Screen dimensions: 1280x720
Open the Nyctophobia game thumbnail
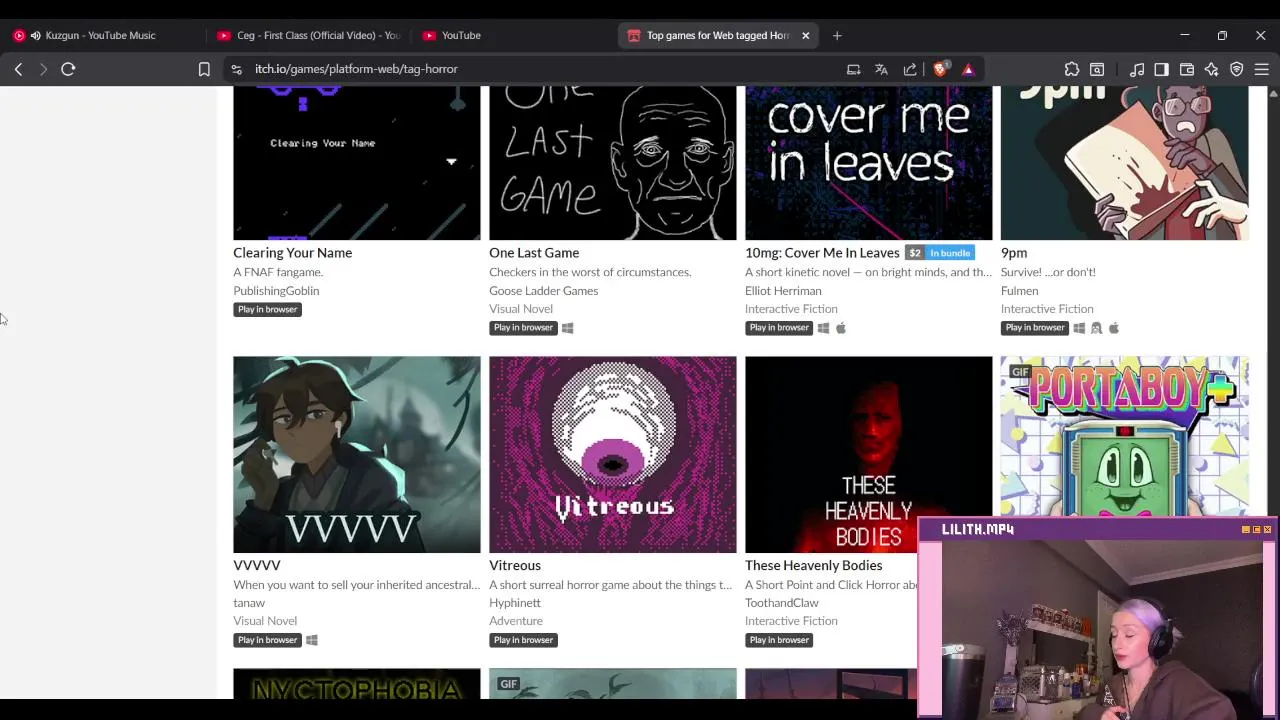[x=357, y=684]
